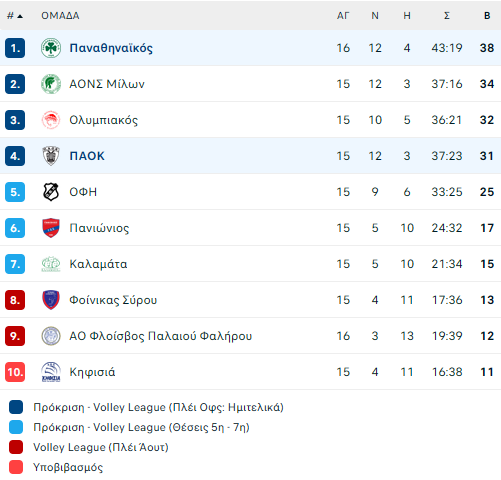
Task: Click the Φοίνικας Σύρου crest
Action: 51,300
